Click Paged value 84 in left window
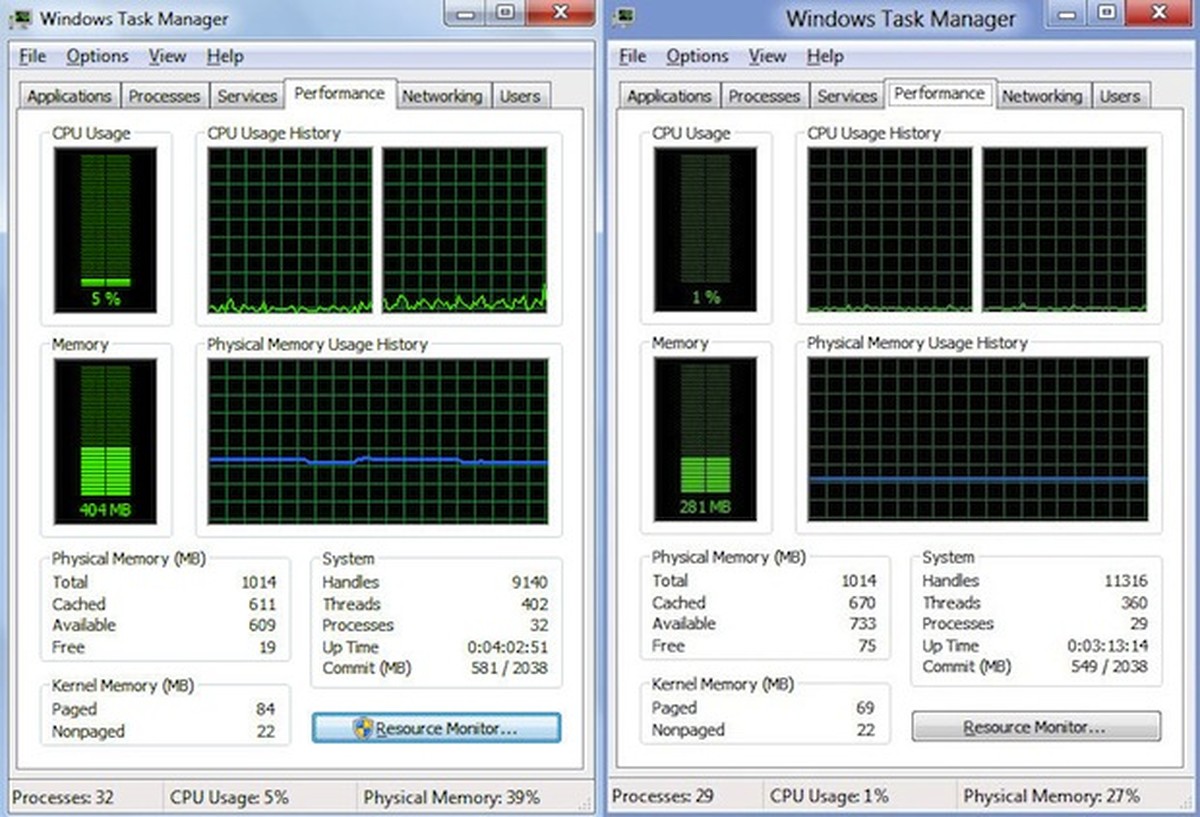The image size is (1200, 817). pos(265,709)
